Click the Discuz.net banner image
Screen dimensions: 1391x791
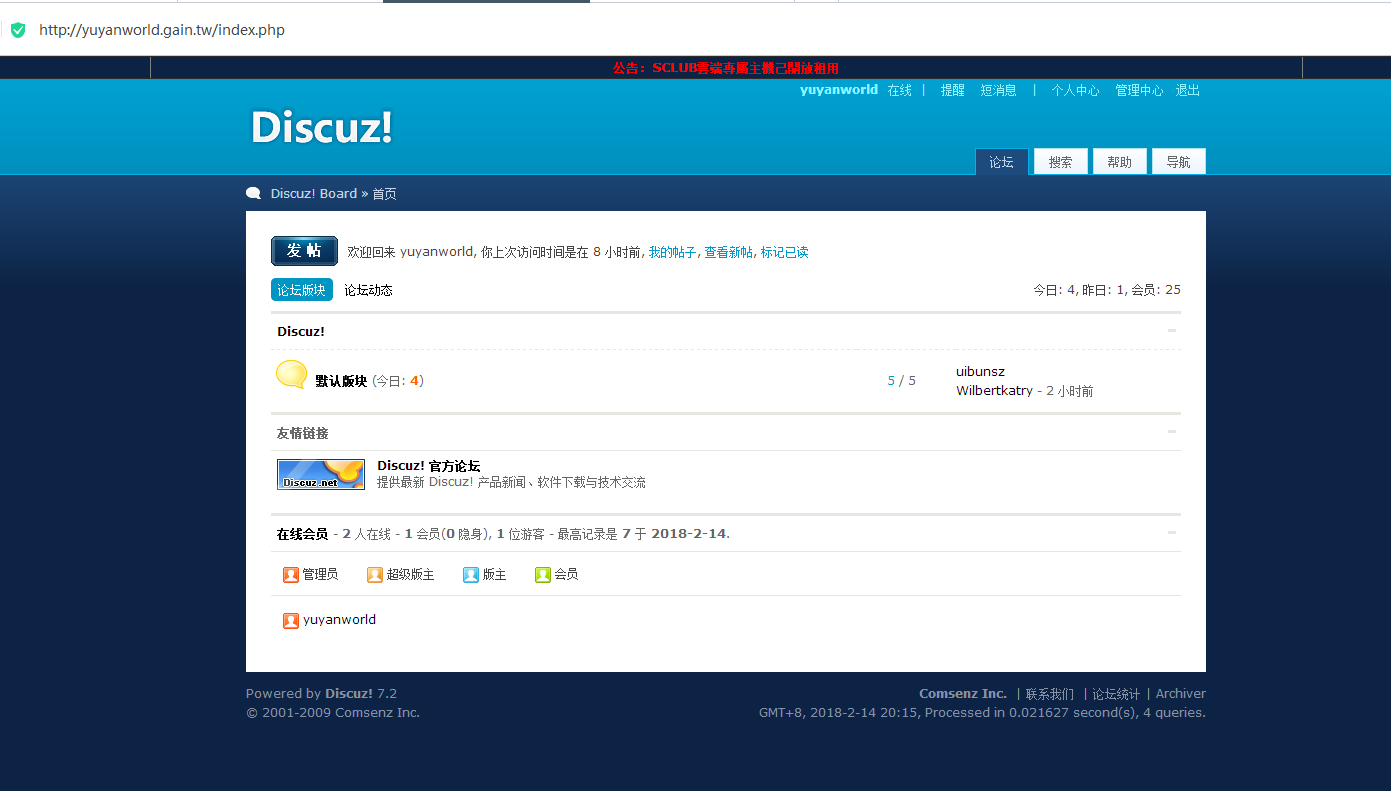tap(321, 474)
